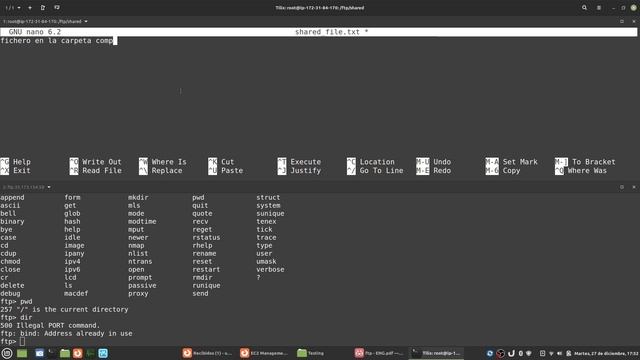
Task: Open the session switcher 1/1 dropdown
Action: pos(13,7)
